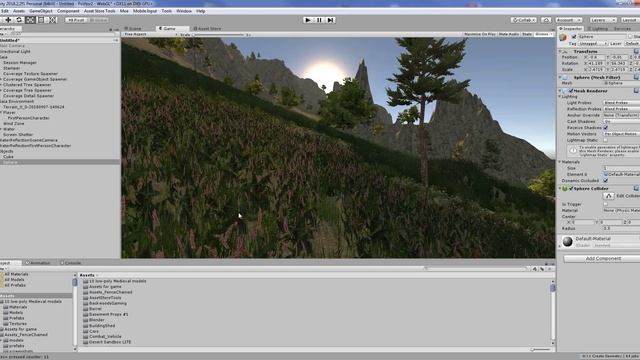The width and height of the screenshot is (640, 360).
Task: Disable the Mesh Renderer checkbox
Action: pyautogui.click(x=571, y=91)
